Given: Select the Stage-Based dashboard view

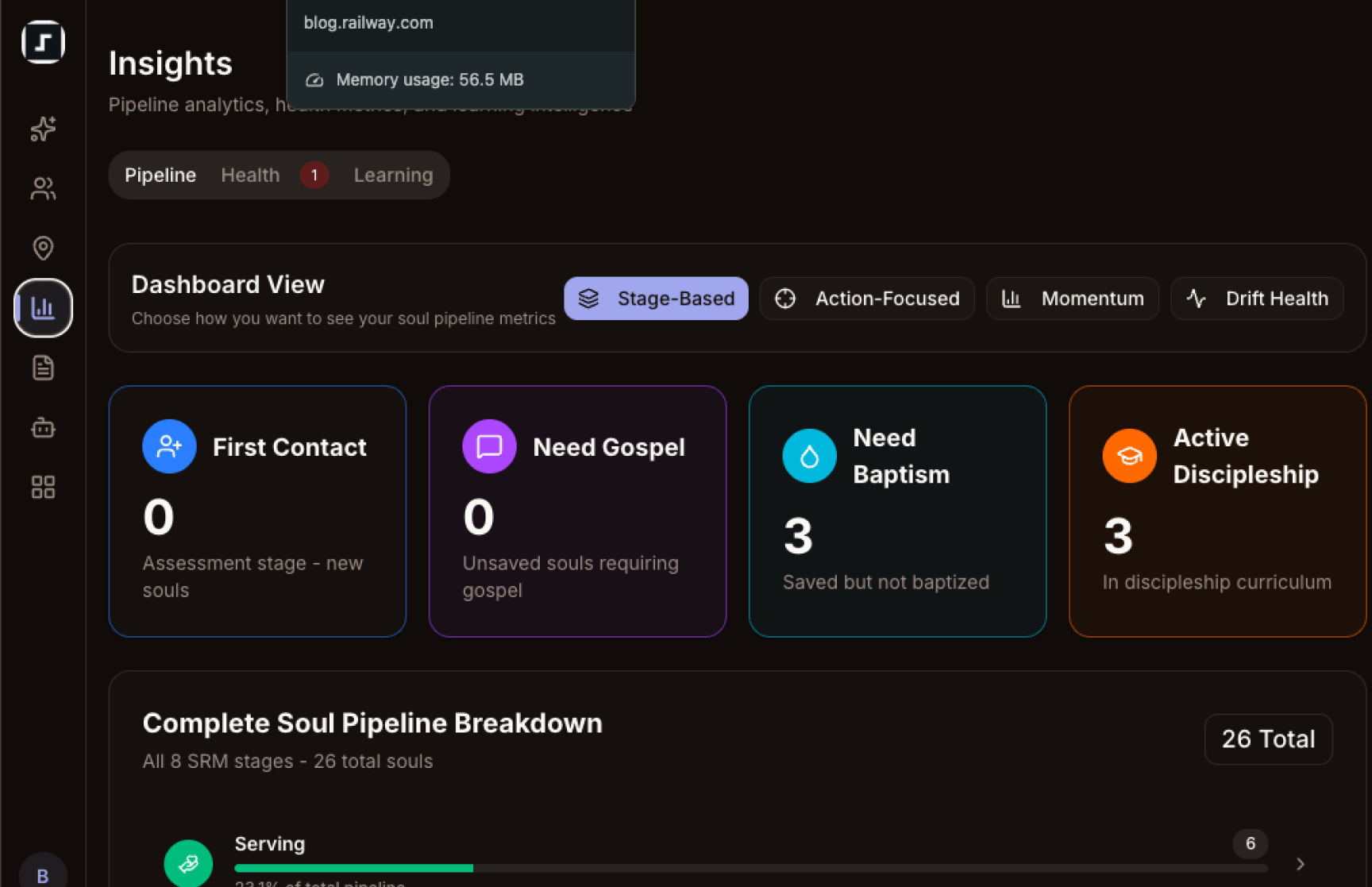Looking at the screenshot, I should pos(656,299).
